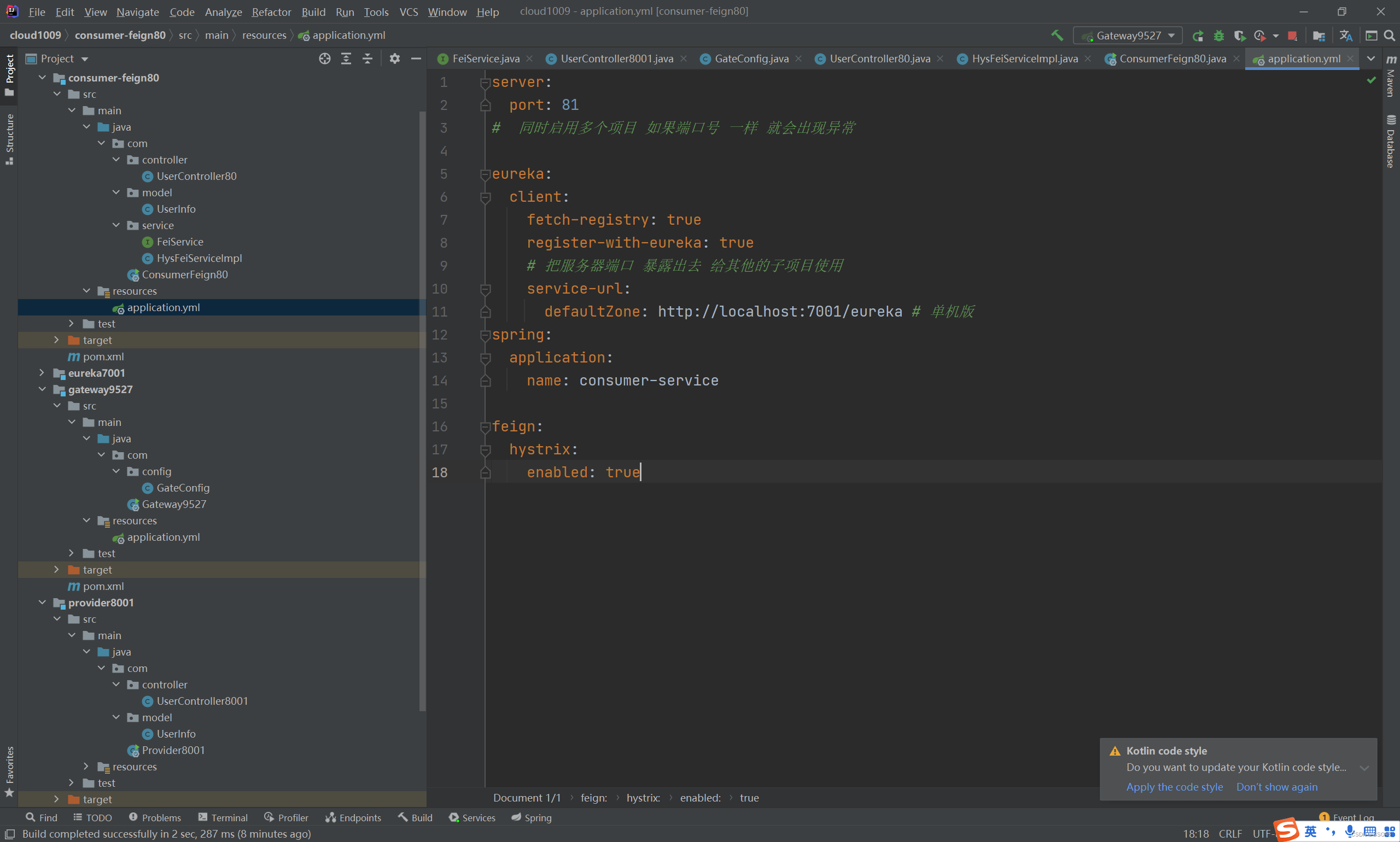Open Terminal tool window
The width and height of the screenshot is (1400, 842).
[223, 817]
